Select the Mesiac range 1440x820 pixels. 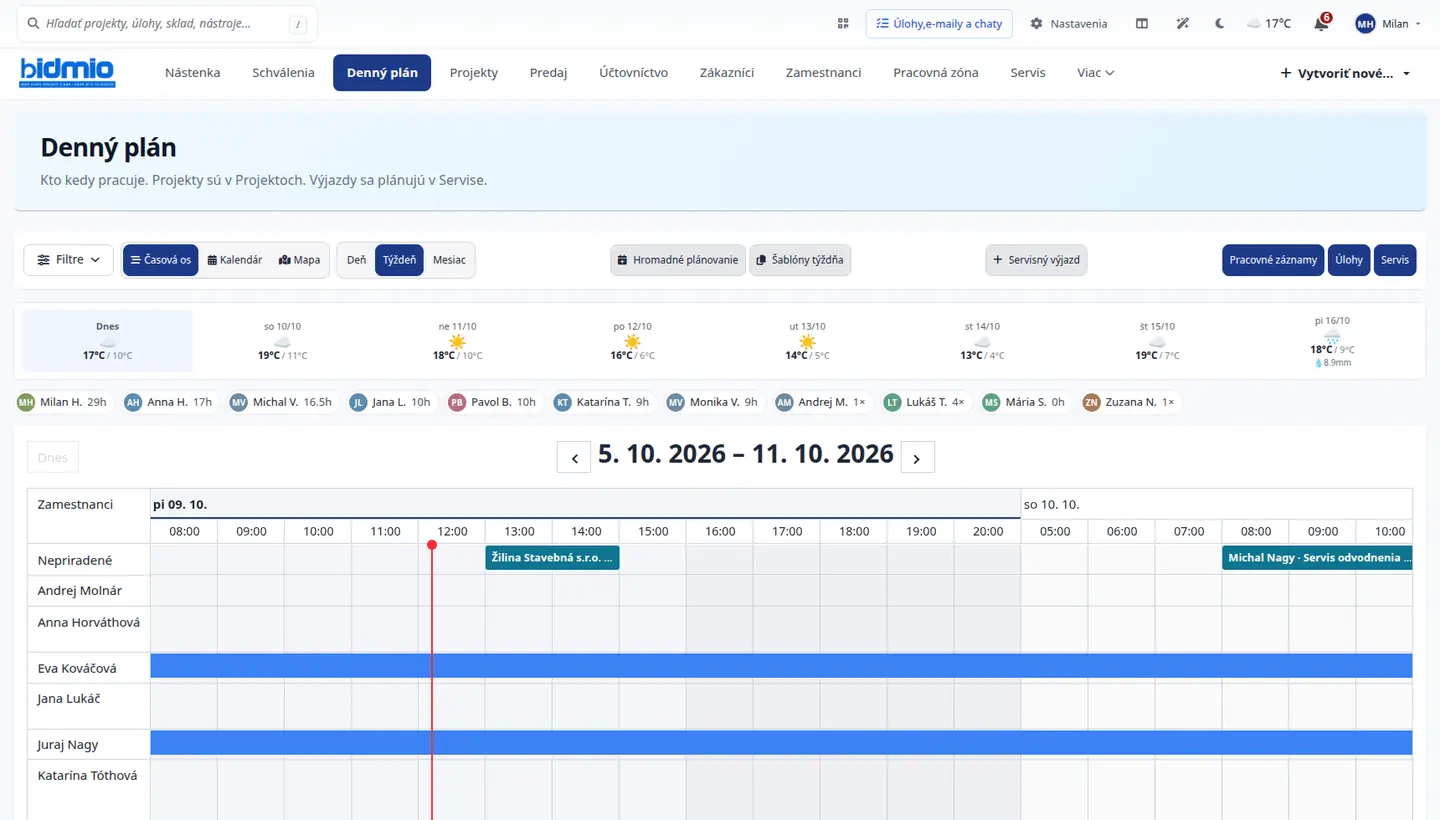pyautogui.click(x=449, y=260)
